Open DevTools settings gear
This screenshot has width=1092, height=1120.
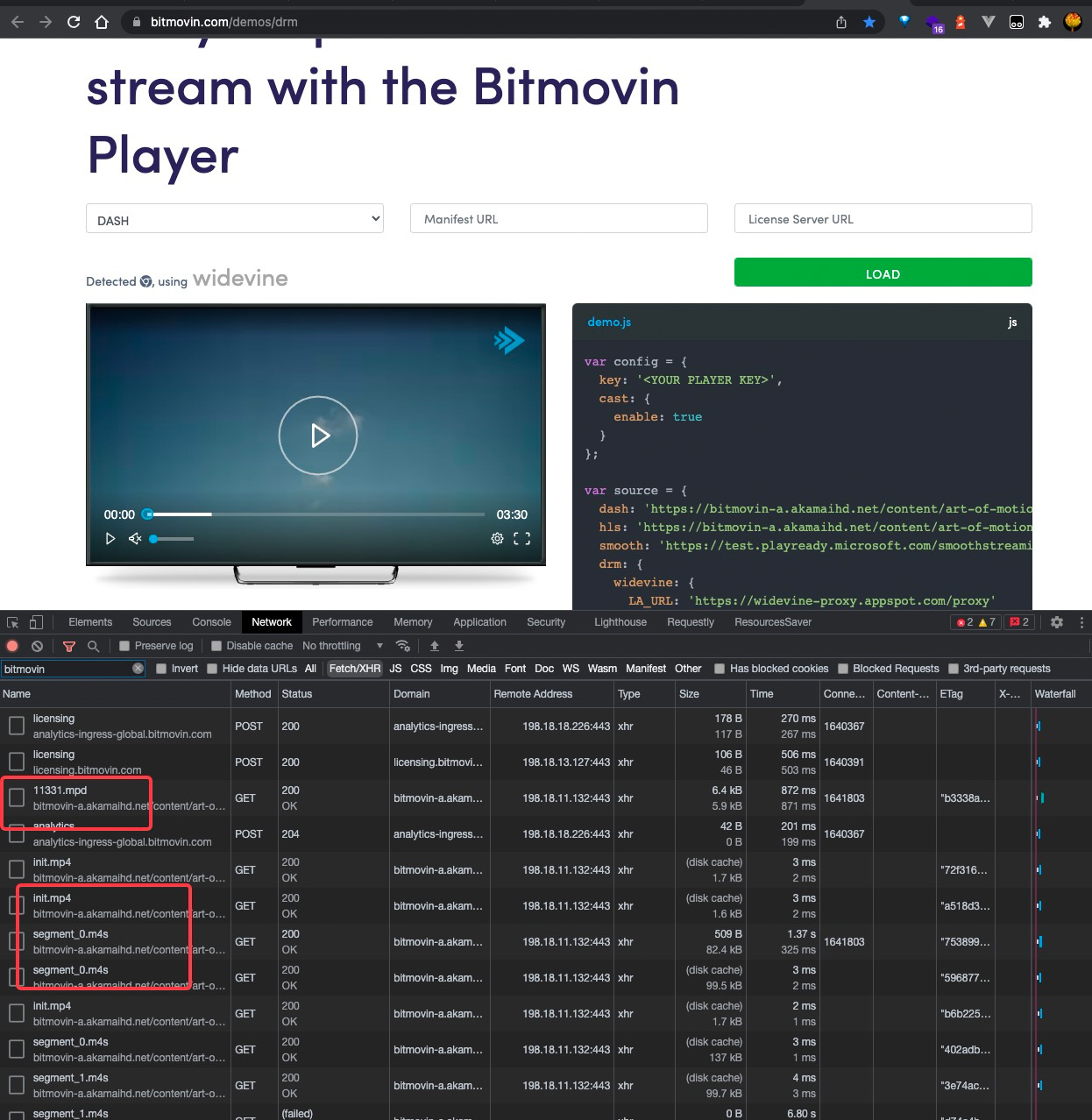[x=1057, y=622]
